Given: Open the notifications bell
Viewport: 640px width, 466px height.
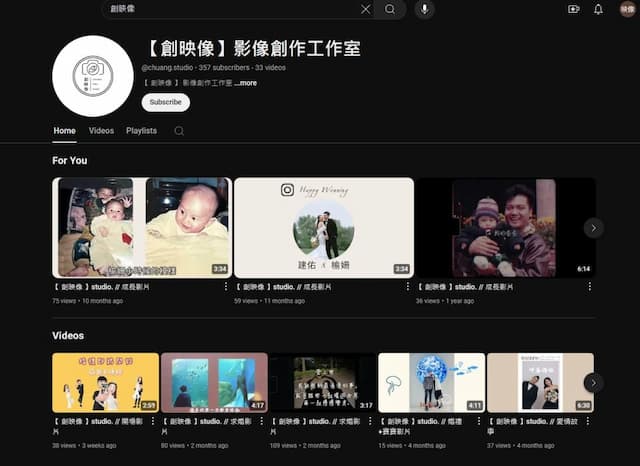Looking at the screenshot, I should point(598,9).
